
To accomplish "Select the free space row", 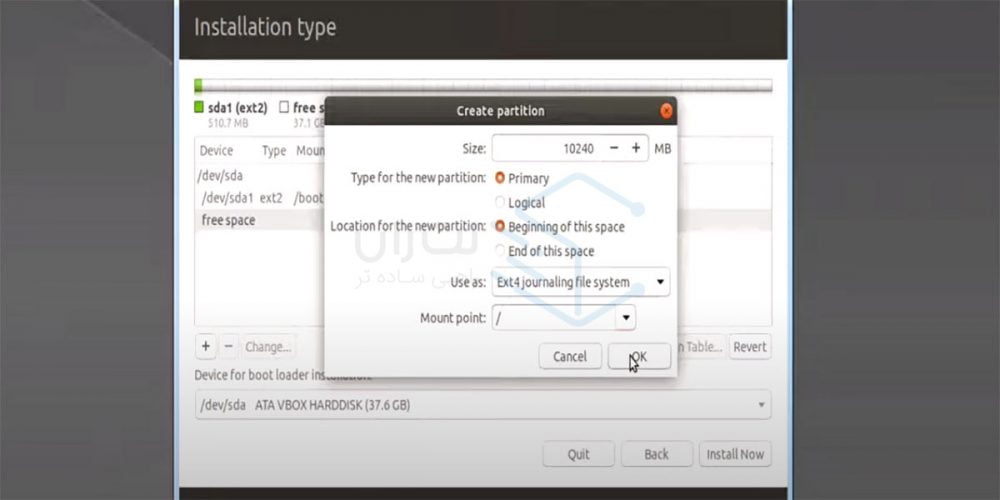I will pyautogui.click(x=228, y=220).
